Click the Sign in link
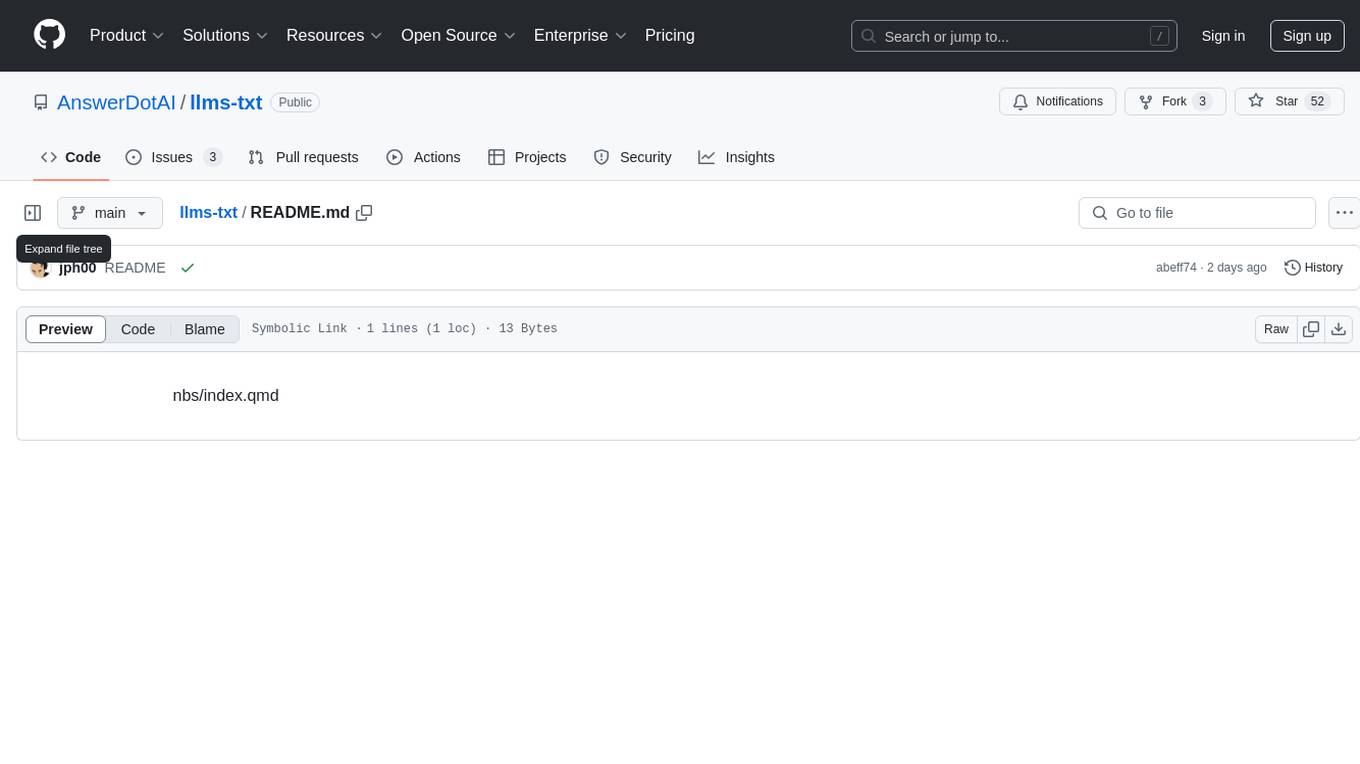1360x764 pixels. point(1223,36)
